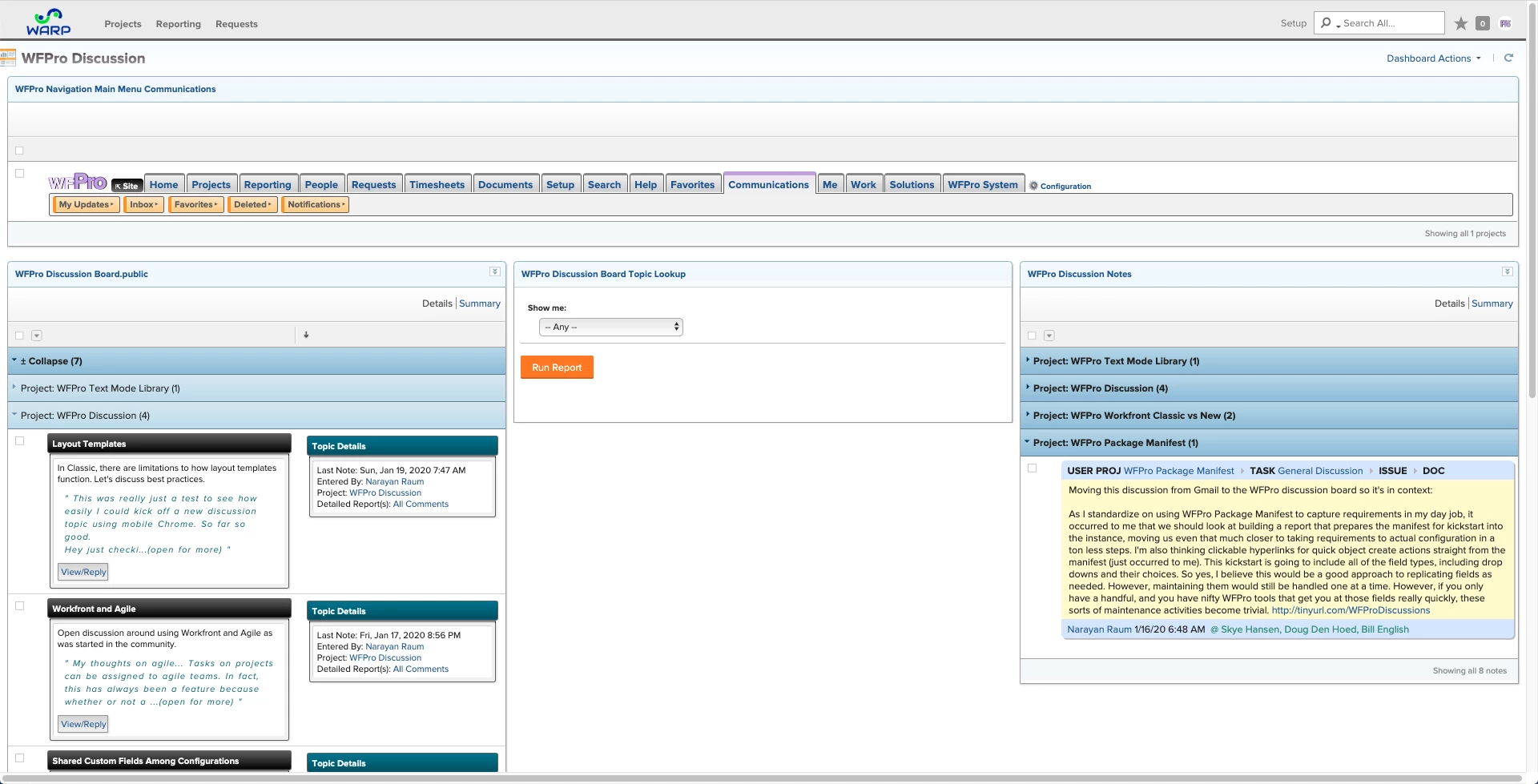Screen dimensions: 1538x784
Task: Click into the Search All field
Action: [x=1392, y=23]
